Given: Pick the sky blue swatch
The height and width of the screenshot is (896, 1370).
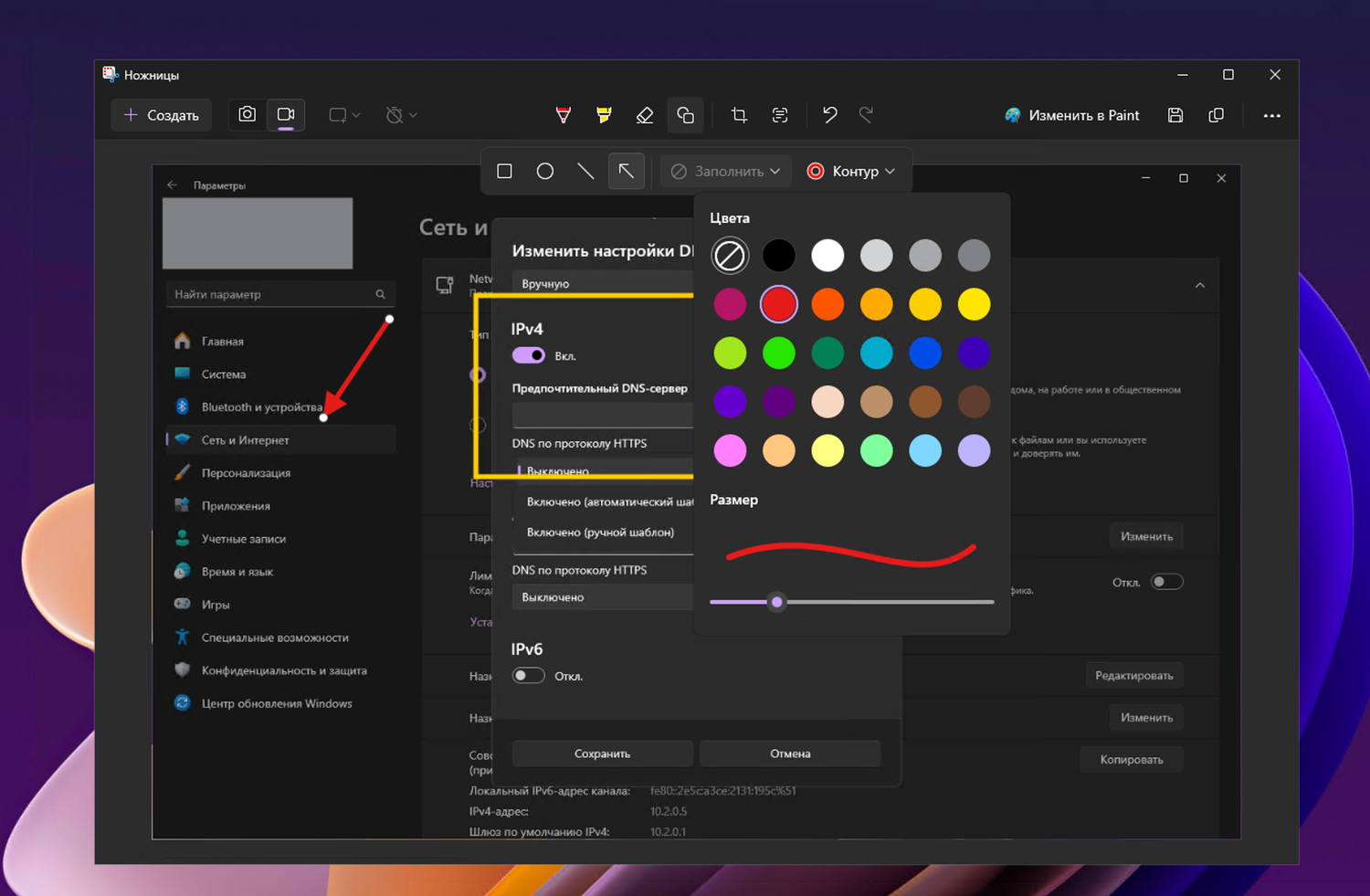Looking at the screenshot, I should click(925, 450).
